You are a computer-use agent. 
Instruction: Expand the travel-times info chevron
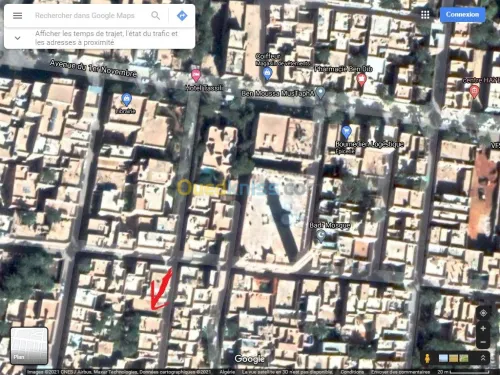pyautogui.click(x=17, y=38)
